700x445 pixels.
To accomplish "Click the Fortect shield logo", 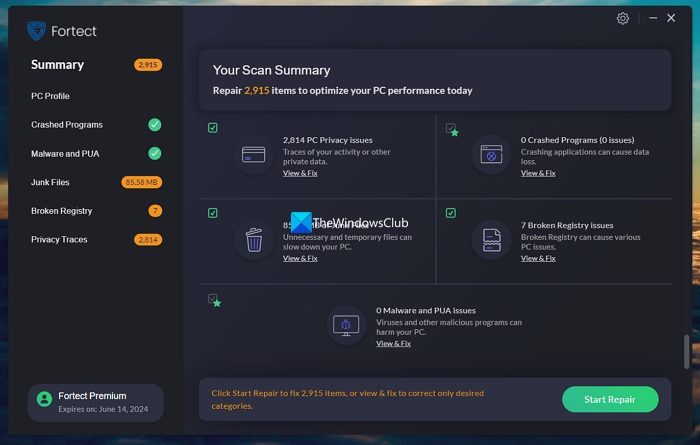I will 36,31.
